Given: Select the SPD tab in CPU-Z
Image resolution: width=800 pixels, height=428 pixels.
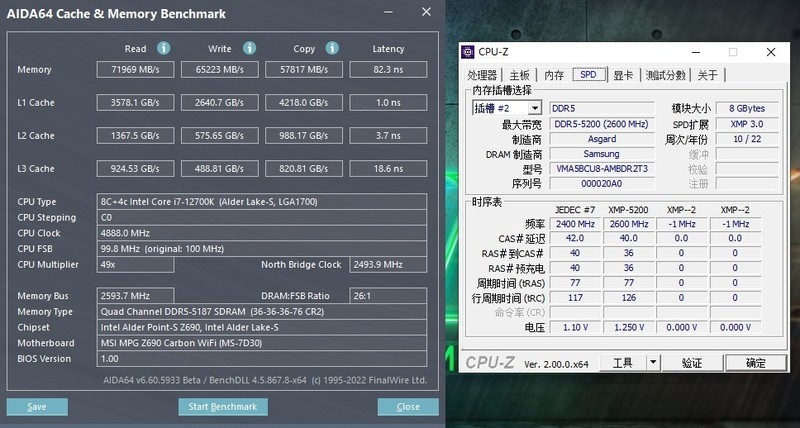Looking at the screenshot, I should pos(588,74).
